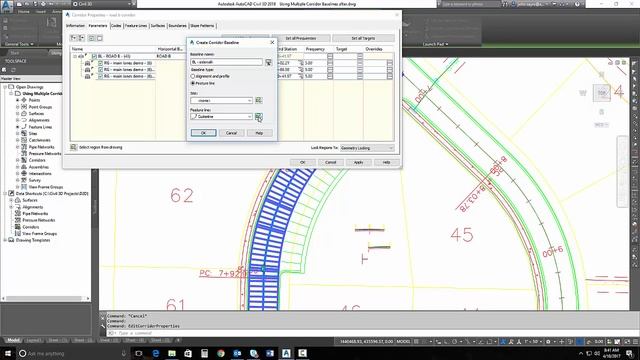
Task: Open Windows notification center icon
Action: point(629,353)
